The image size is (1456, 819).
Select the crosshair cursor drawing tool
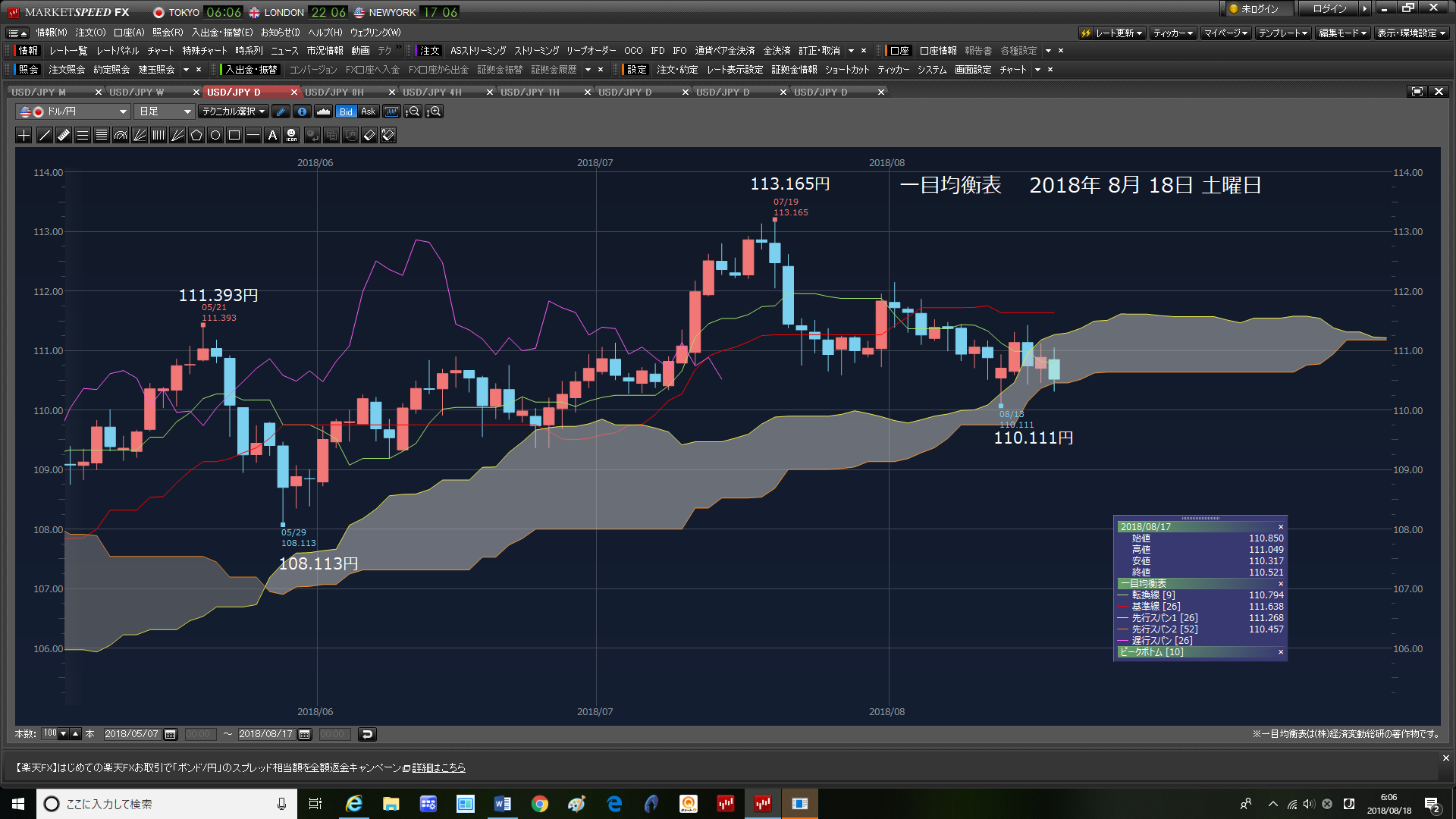tap(24, 135)
